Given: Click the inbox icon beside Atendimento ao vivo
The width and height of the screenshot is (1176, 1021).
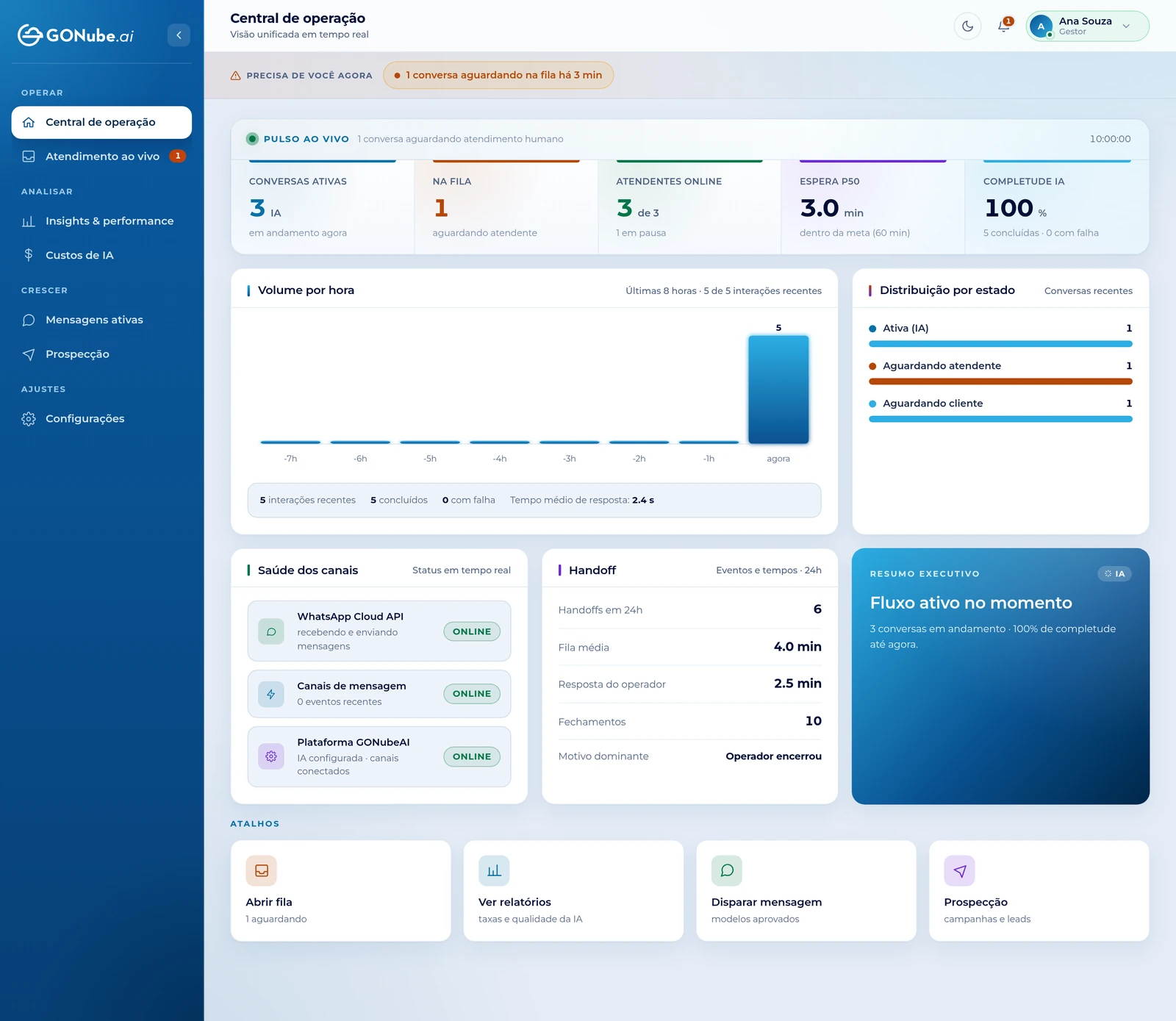Looking at the screenshot, I should pos(29,156).
